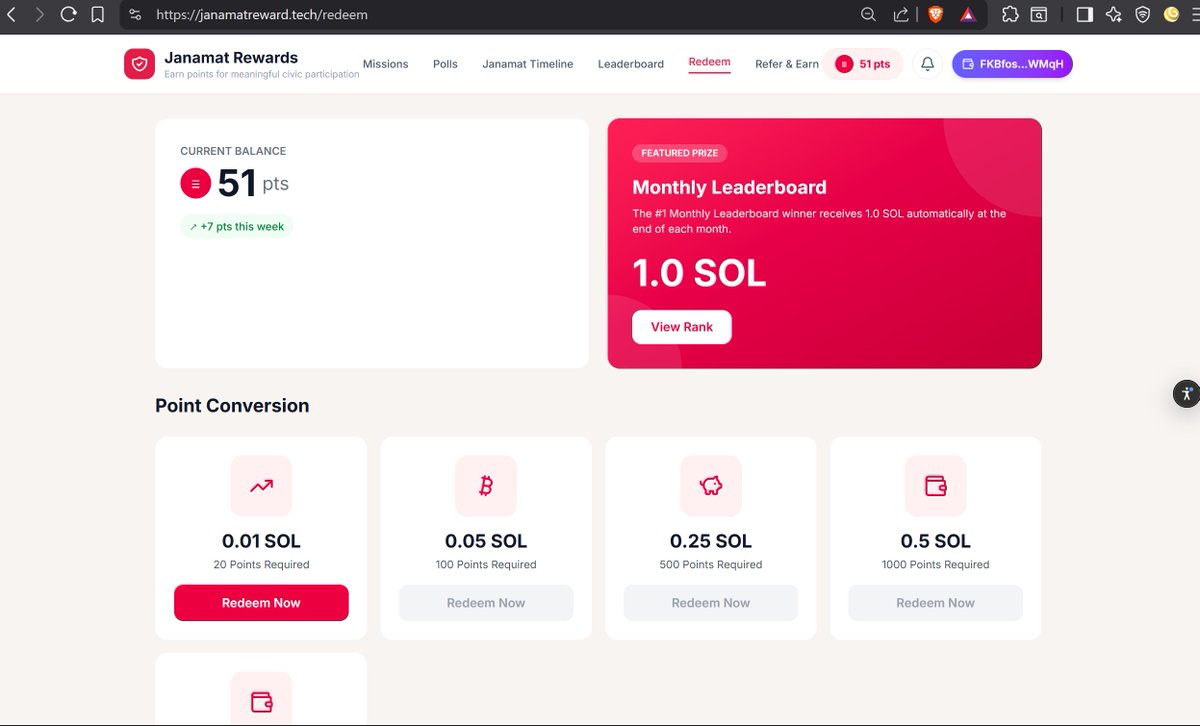This screenshot has width=1200, height=726.
Task: Click the browser forward arrow
Action: [x=40, y=15]
